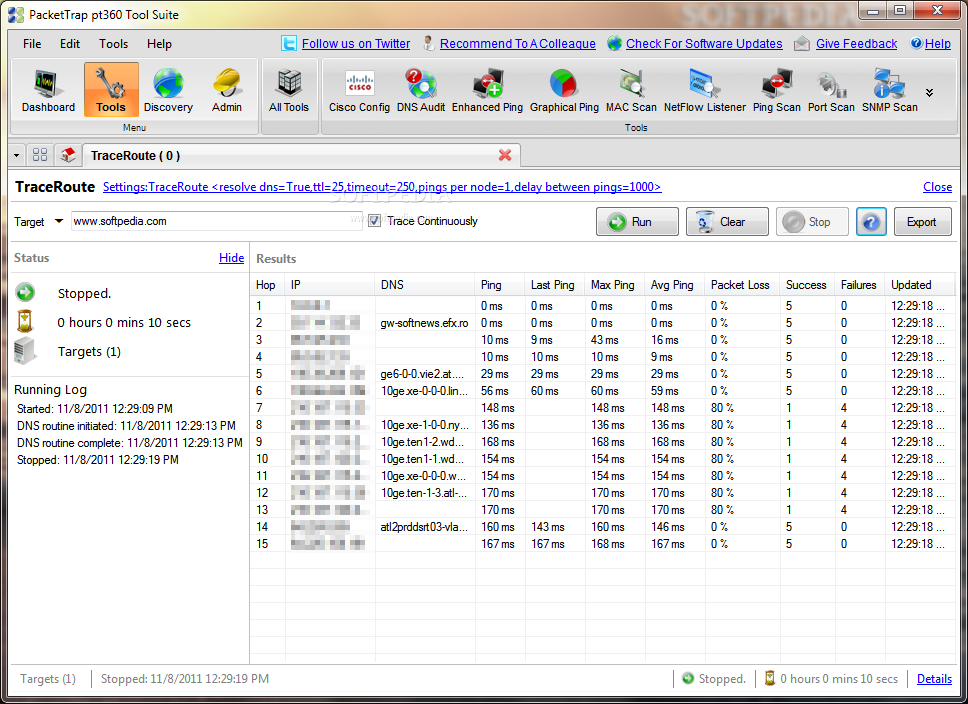
Task: Open the Edit menu
Action: [70, 44]
